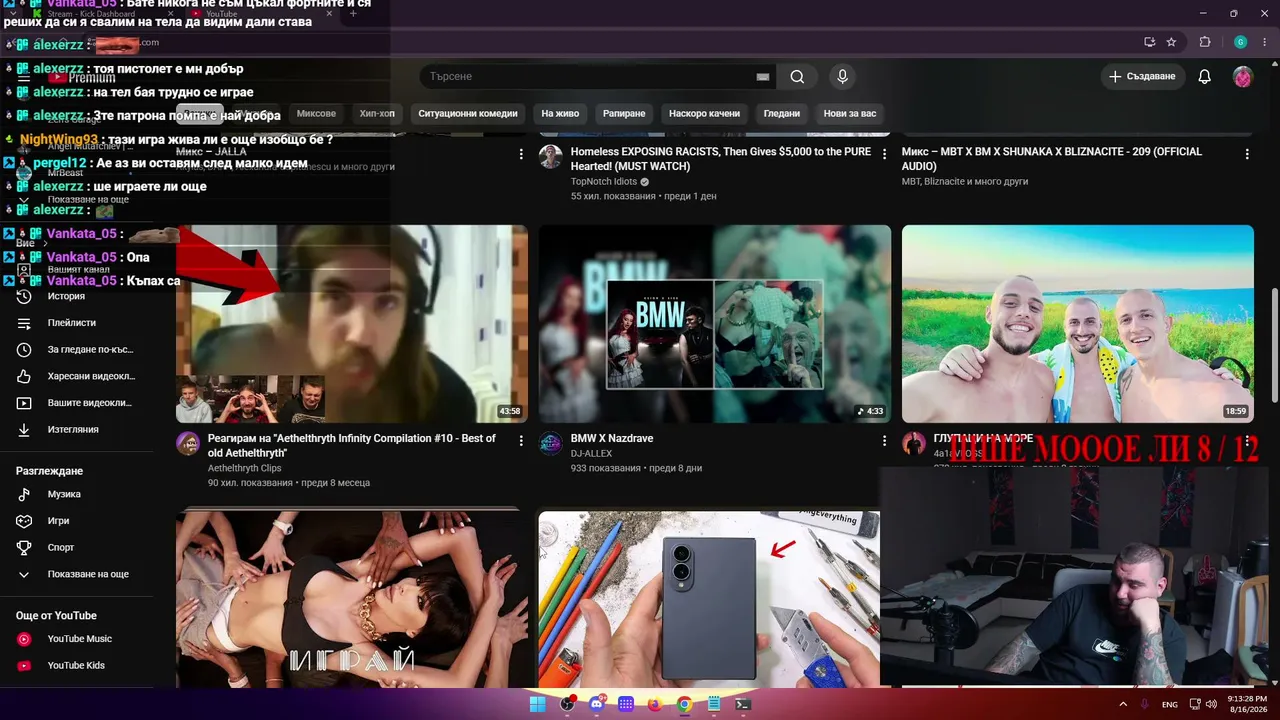Click the BMW X Nazdrave video title
Screen dimensions: 1280x720
point(612,439)
